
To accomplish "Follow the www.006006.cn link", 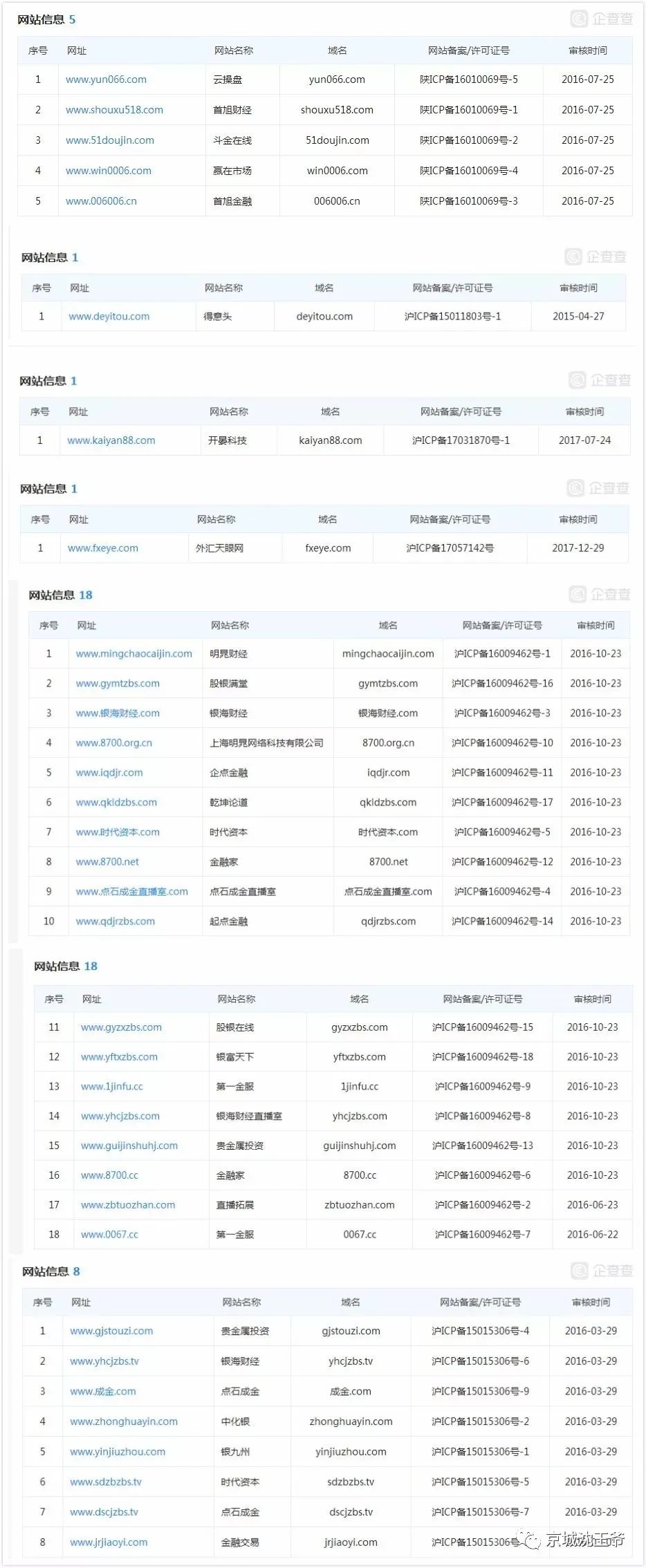I will tap(101, 201).
